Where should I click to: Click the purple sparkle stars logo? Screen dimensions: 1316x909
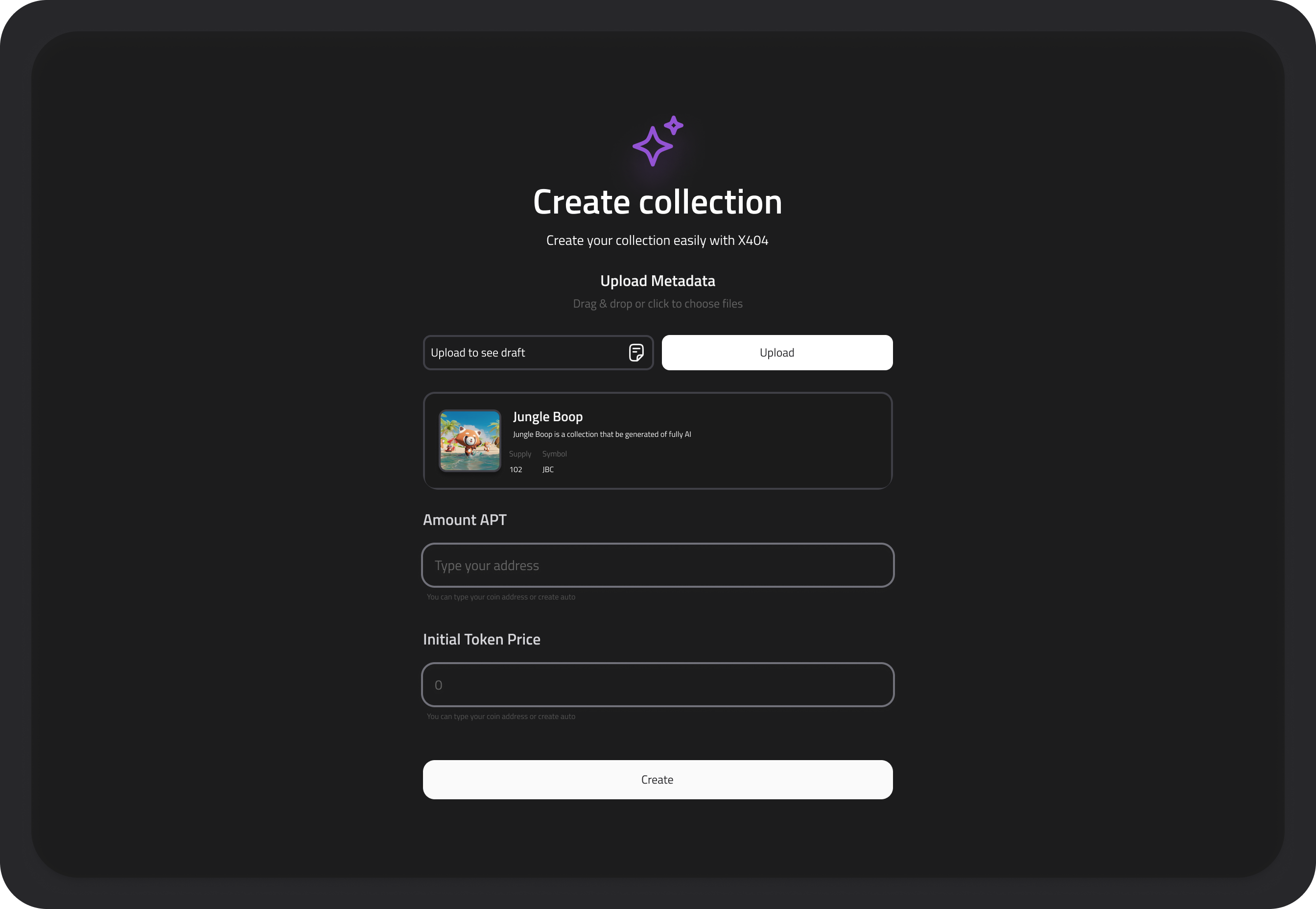[658, 141]
